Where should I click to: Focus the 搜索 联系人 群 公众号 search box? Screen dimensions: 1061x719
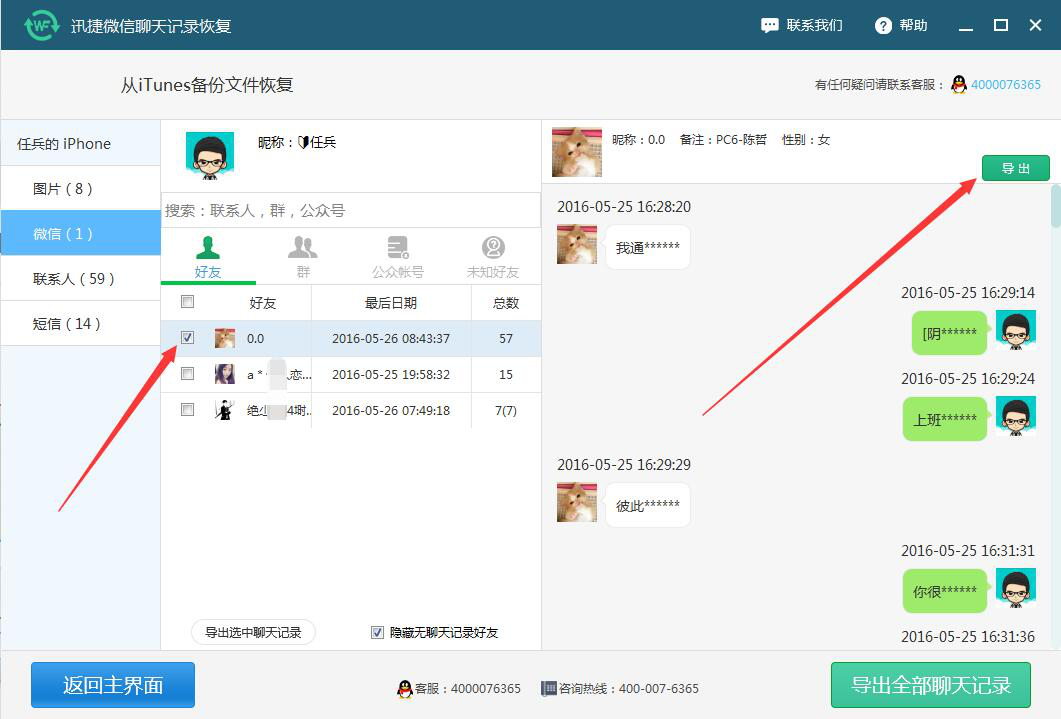(351, 210)
